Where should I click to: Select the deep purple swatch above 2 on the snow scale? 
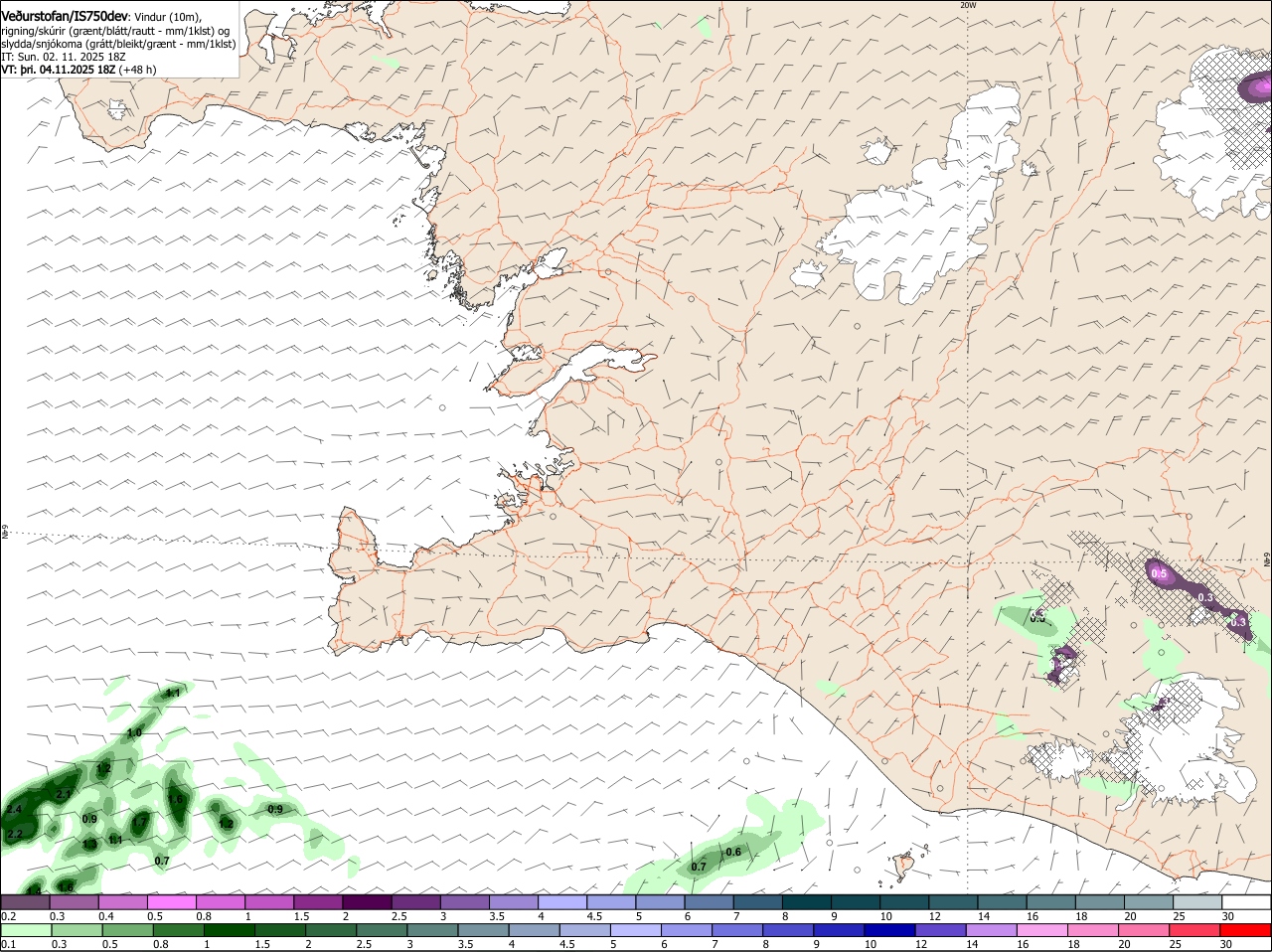[367, 902]
